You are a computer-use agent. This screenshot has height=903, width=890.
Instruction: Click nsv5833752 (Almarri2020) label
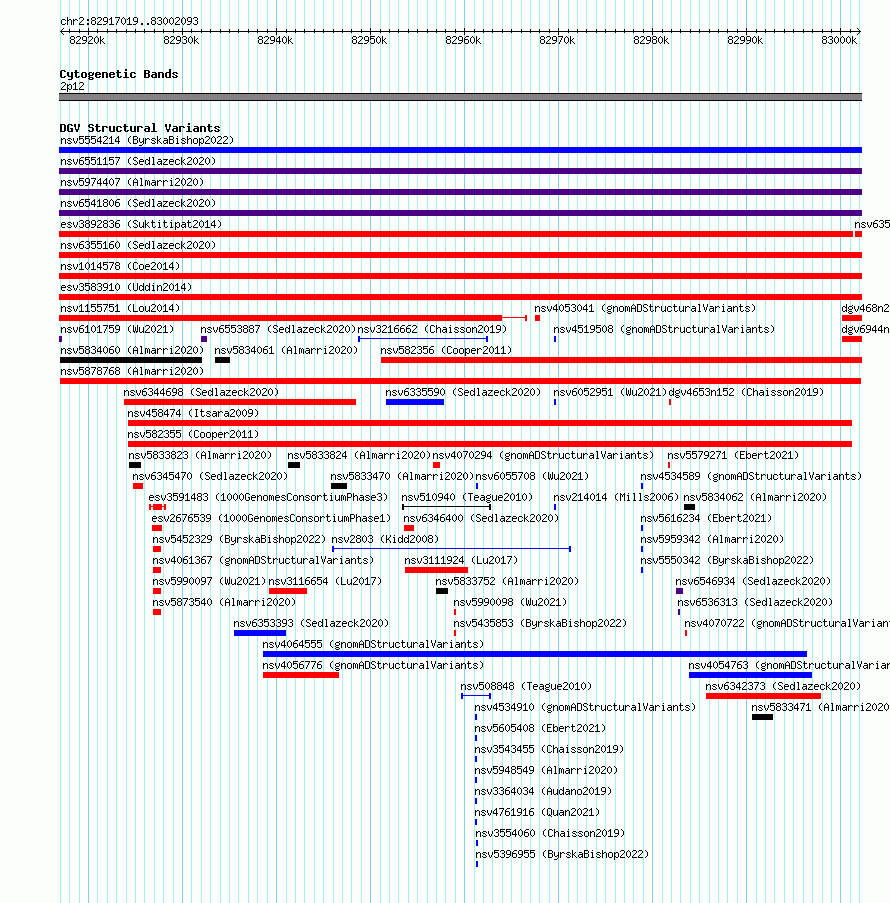(507, 582)
